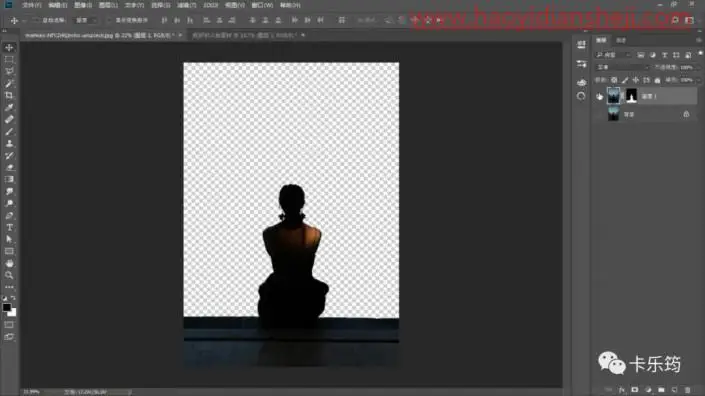Screen dimensions: 705x396
Task: Select the Brush tool
Action: click(x=9, y=132)
